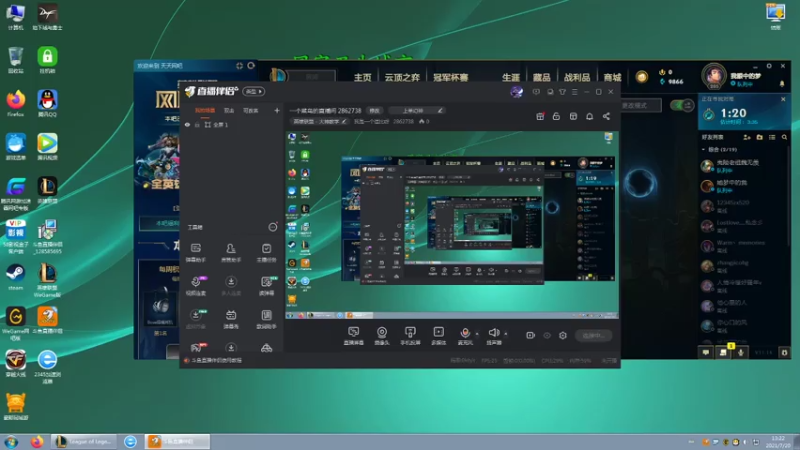The image size is (800, 450).
Task: Open hamburger menu in streaming app title bar
Action: [574, 92]
